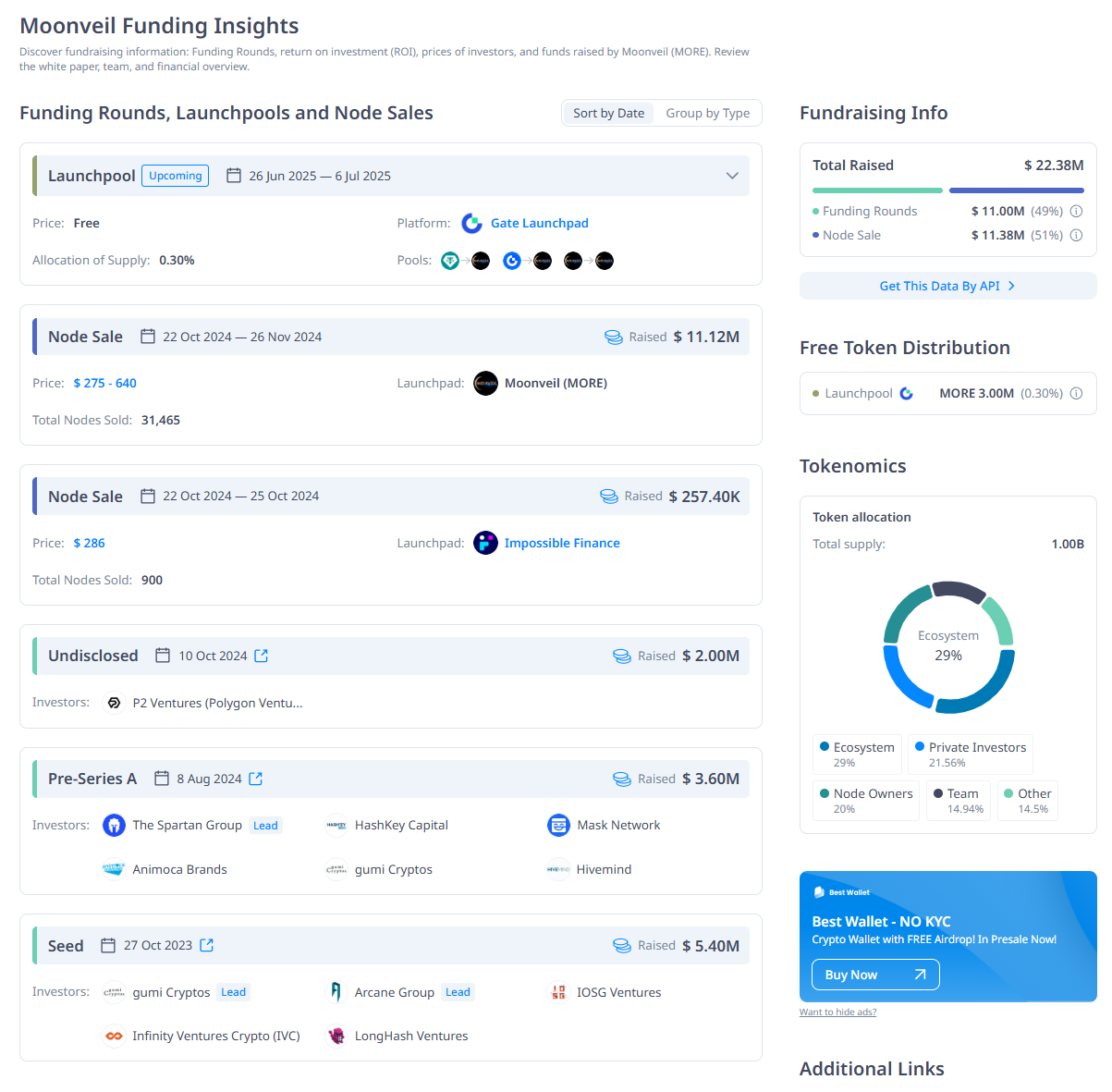The height and width of the screenshot is (1092, 1112).
Task: Click The Spartan Group logo
Action: tap(114, 825)
